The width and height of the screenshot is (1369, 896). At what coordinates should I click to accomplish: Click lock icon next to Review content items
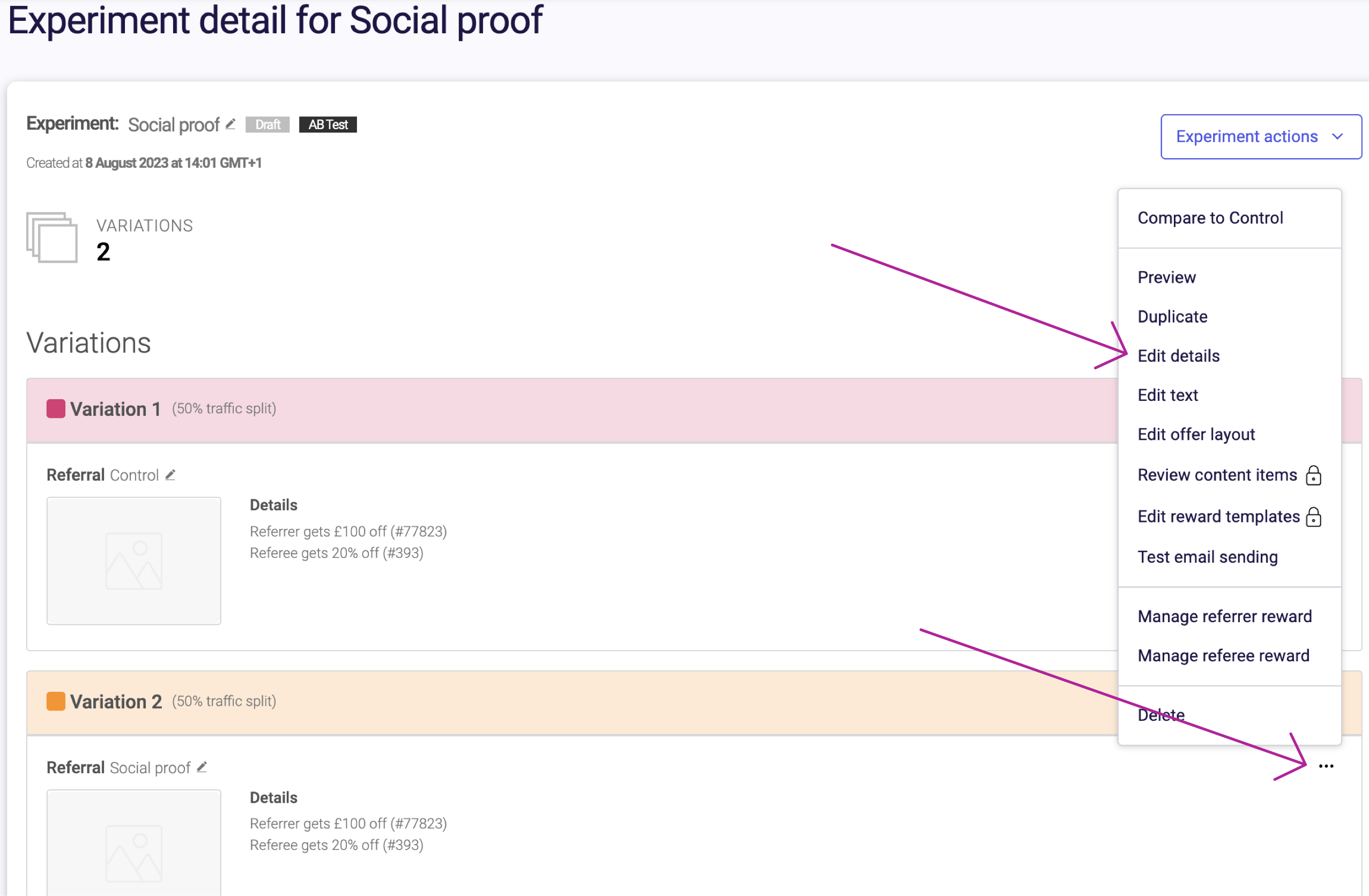coord(1313,476)
